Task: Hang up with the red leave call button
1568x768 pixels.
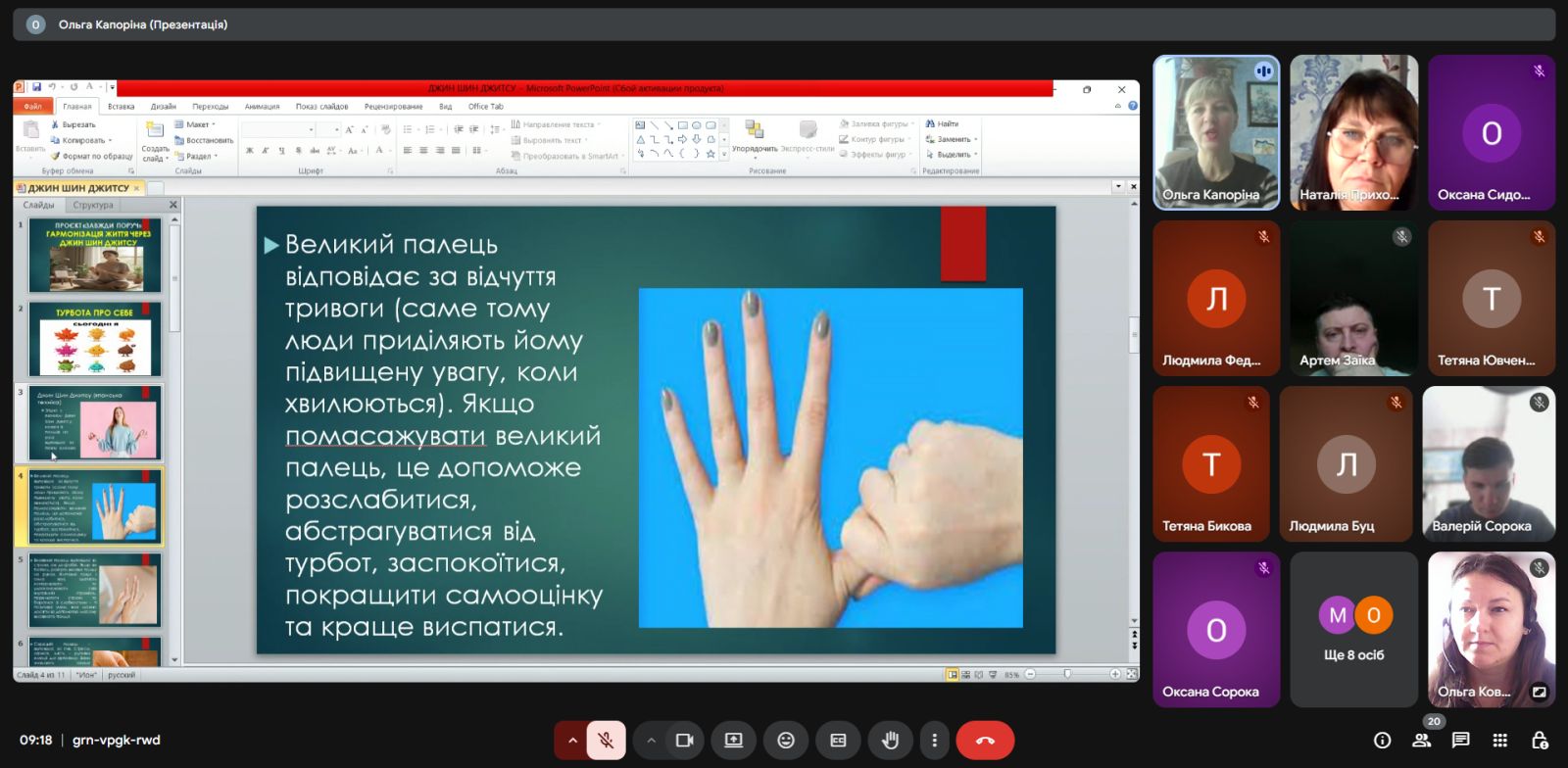Action: click(x=985, y=741)
